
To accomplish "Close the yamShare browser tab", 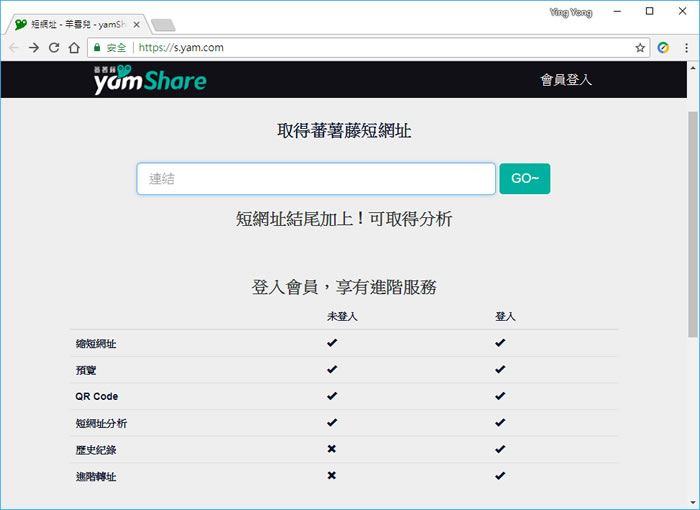I will 137,23.
